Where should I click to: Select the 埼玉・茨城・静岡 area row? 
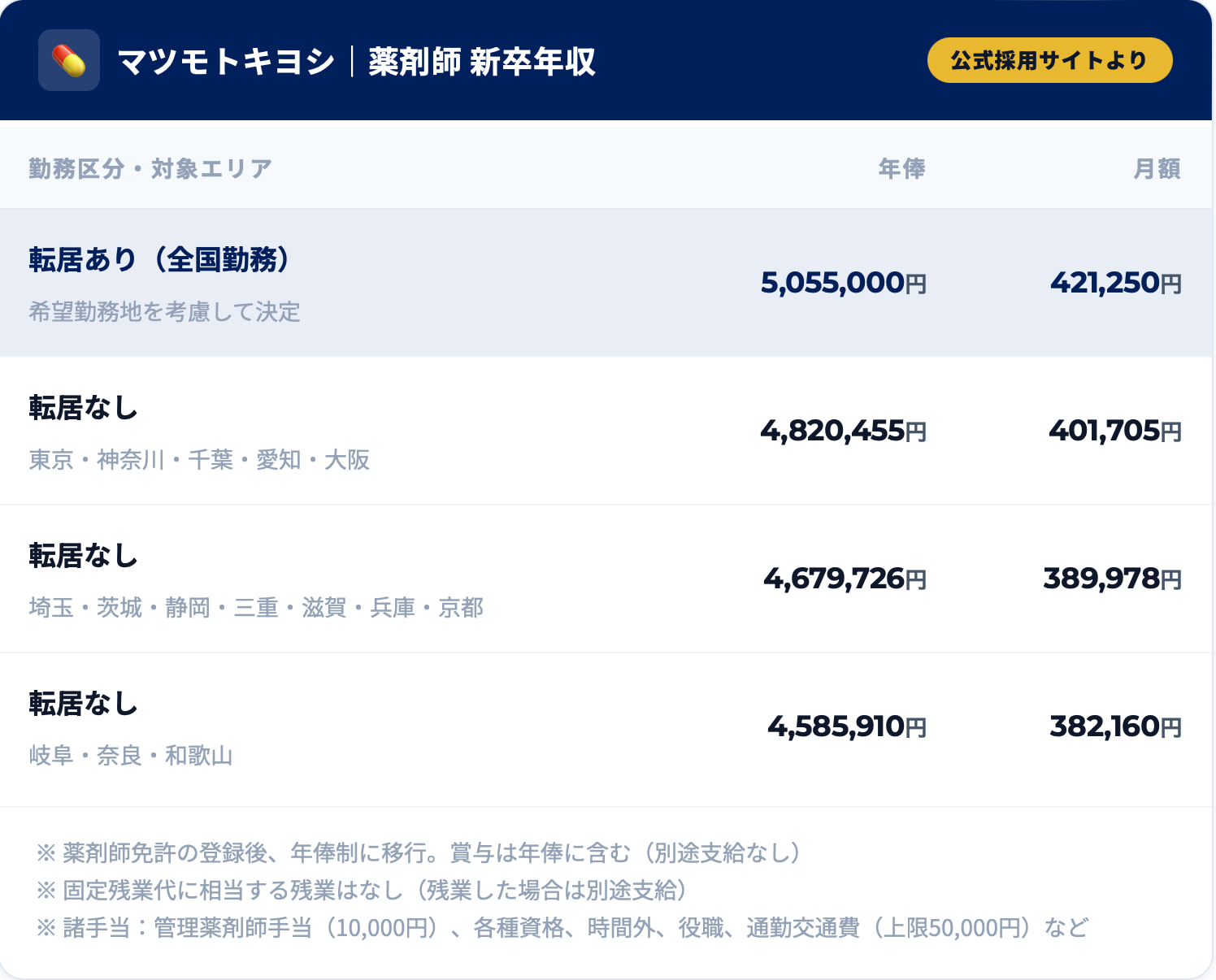click(x=256, y=608)
